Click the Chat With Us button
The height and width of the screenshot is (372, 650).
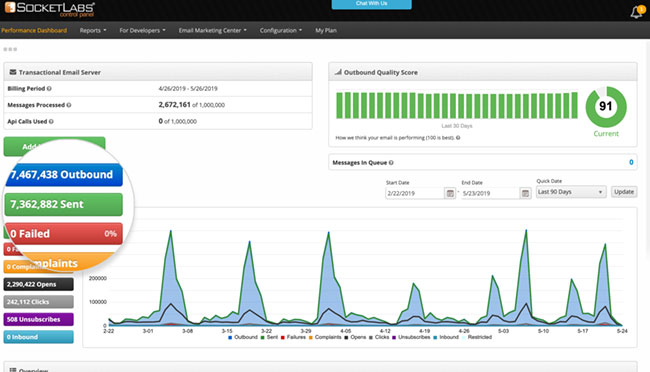[x=371, y=4]
